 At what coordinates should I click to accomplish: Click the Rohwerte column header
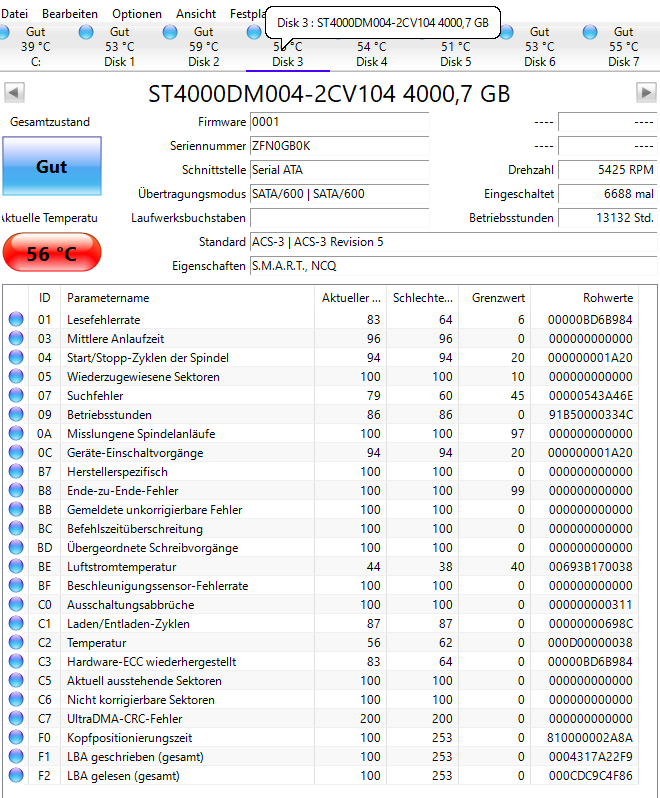tap(585, 298)
